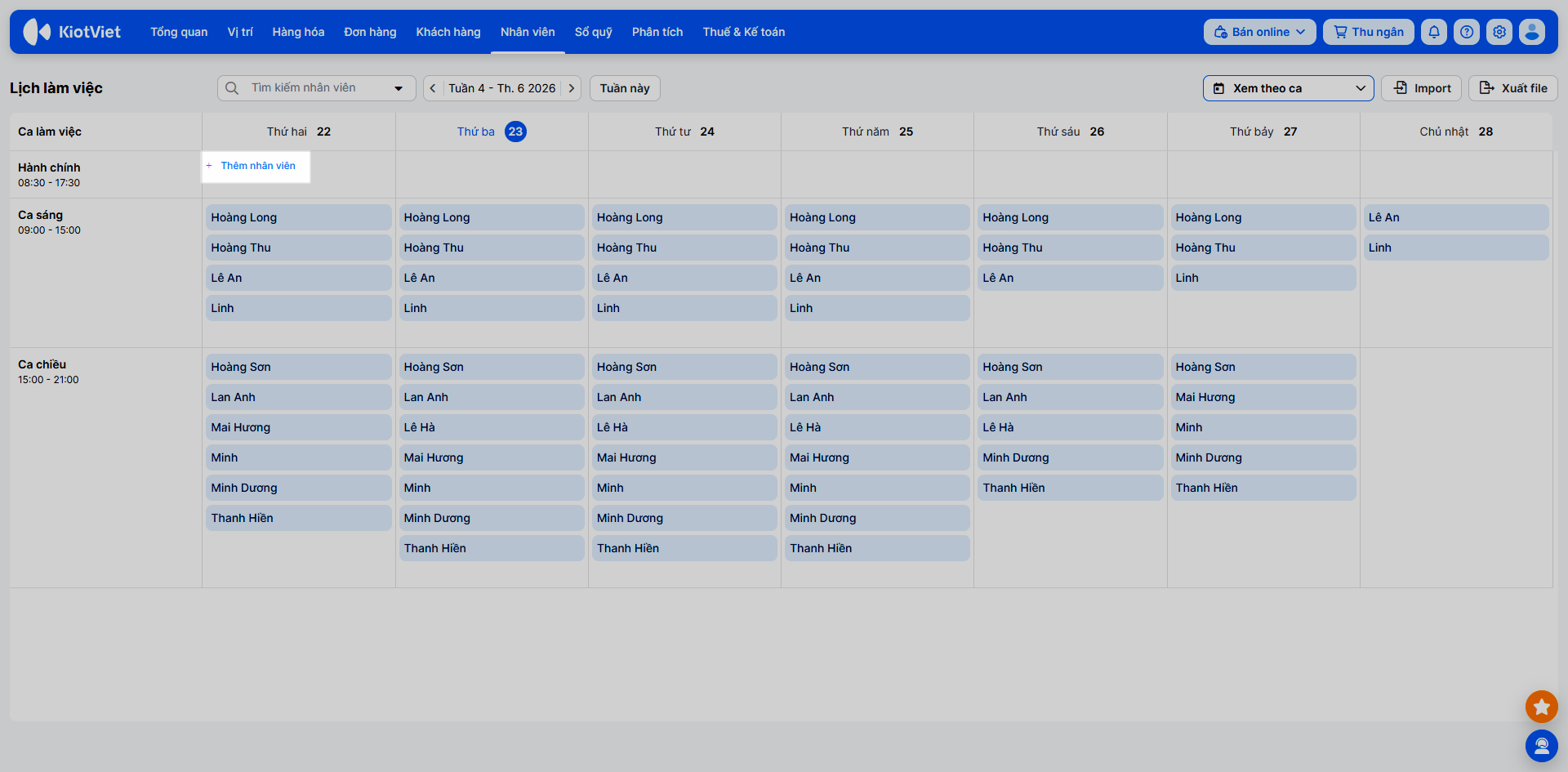This screenshot has width=1568, height=772.
Task: Open the Sổ quỹ menu
Action: pyautogui.click(x=593, y=32)
